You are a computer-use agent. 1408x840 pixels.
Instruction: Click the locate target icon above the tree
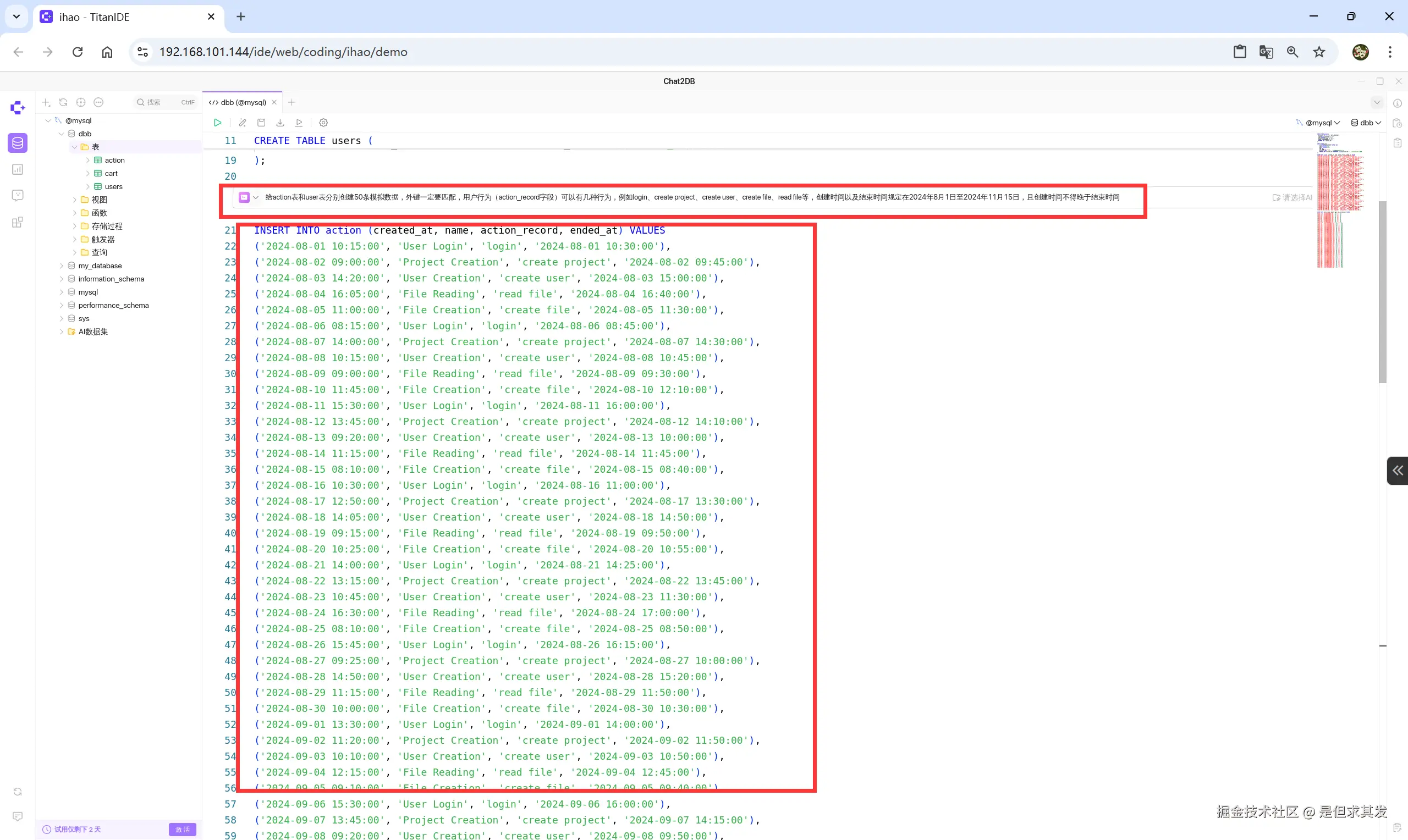coord(81,102)
